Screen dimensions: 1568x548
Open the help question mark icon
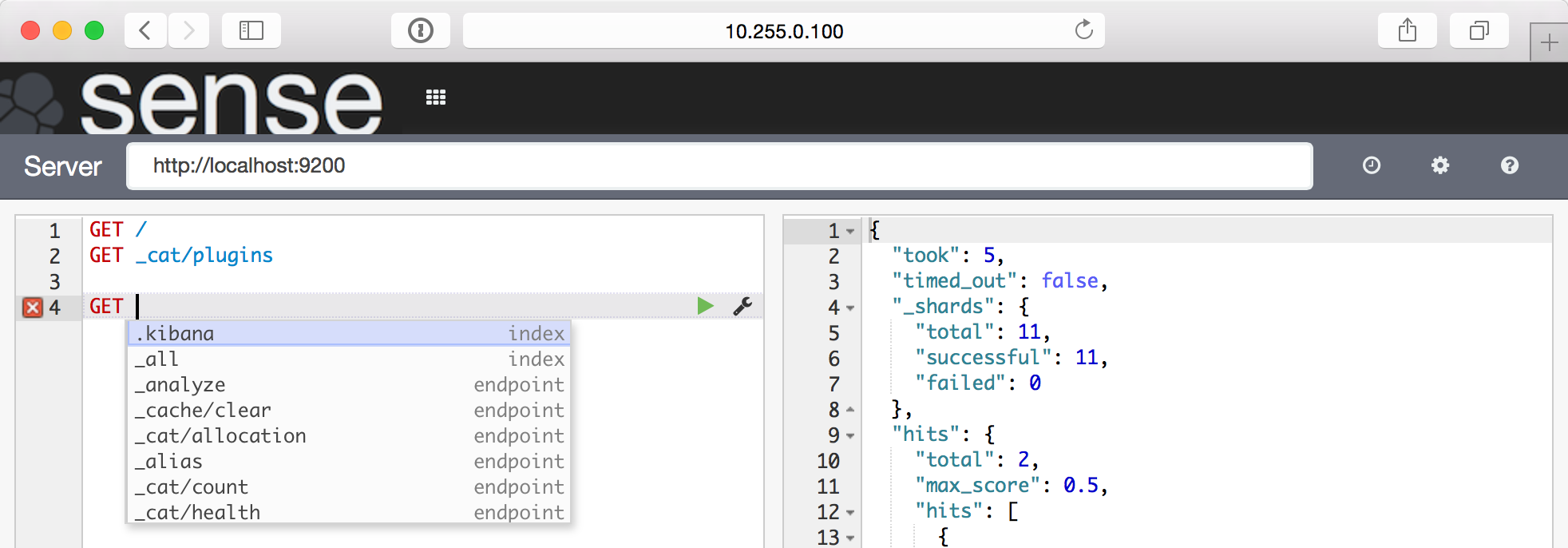point(1509,165)
